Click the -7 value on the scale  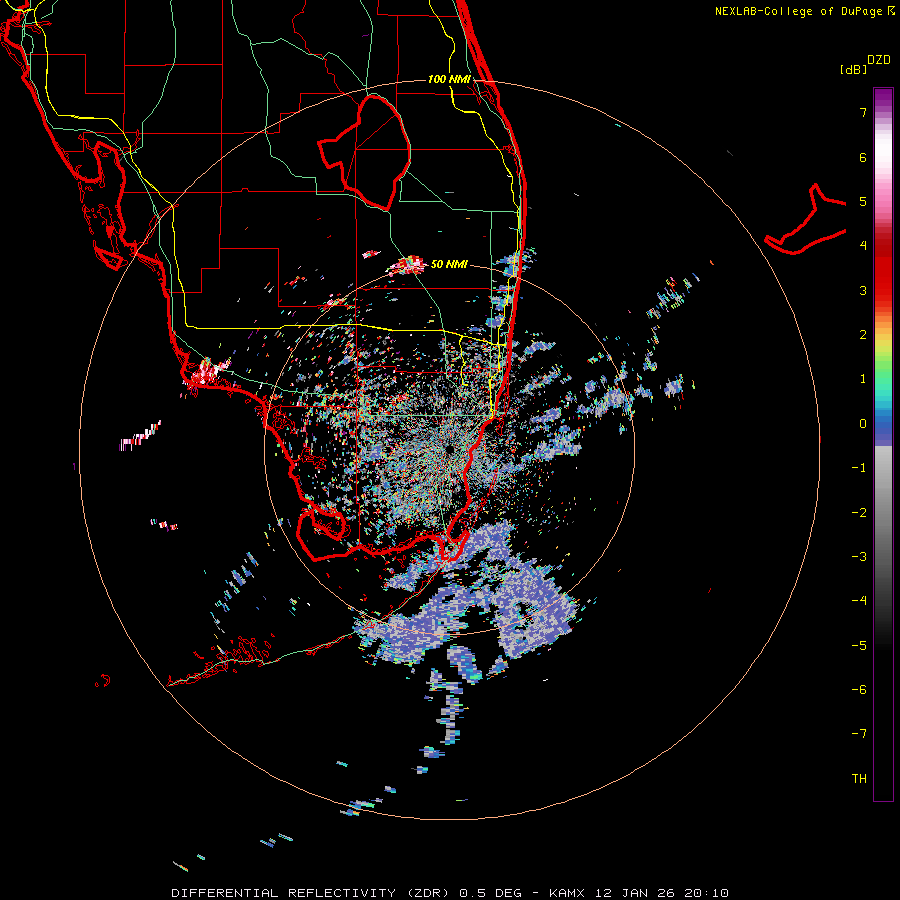pos(859,734)
